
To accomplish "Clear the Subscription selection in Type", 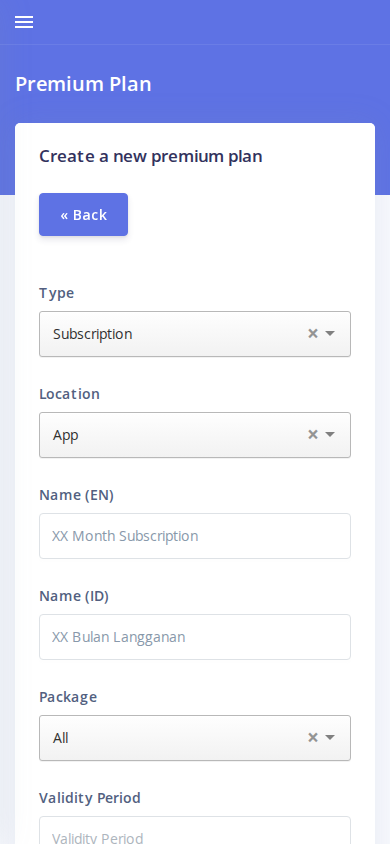I will pos(313,334).
